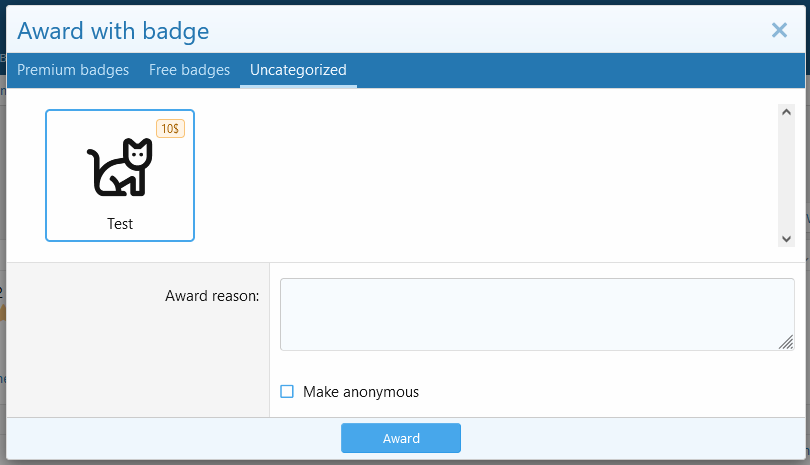Click the 10$ price tag

[170, 129]
